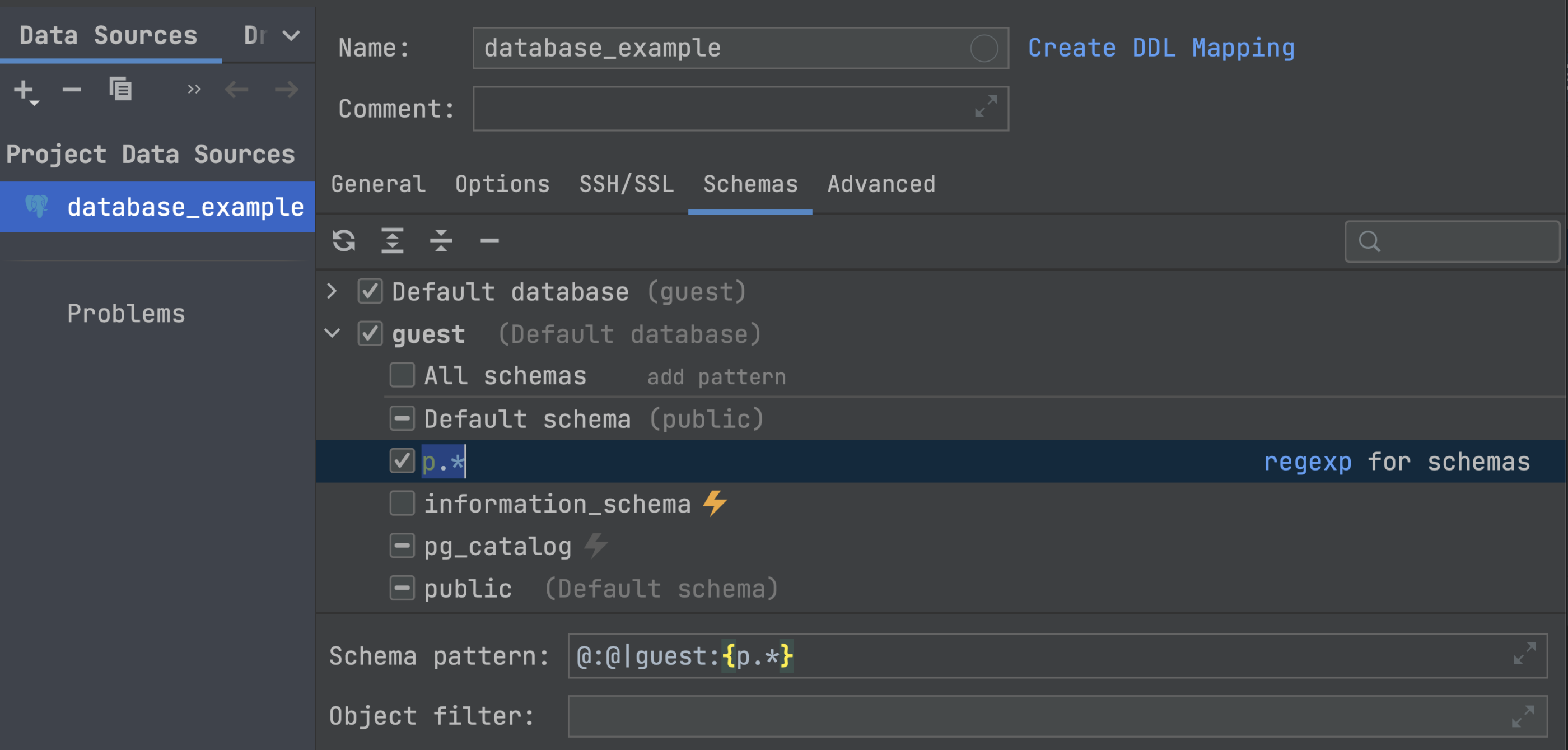Viewport: 1568px width, 750px height.
Task: Open the Problems section
Action: pos(126,314)
